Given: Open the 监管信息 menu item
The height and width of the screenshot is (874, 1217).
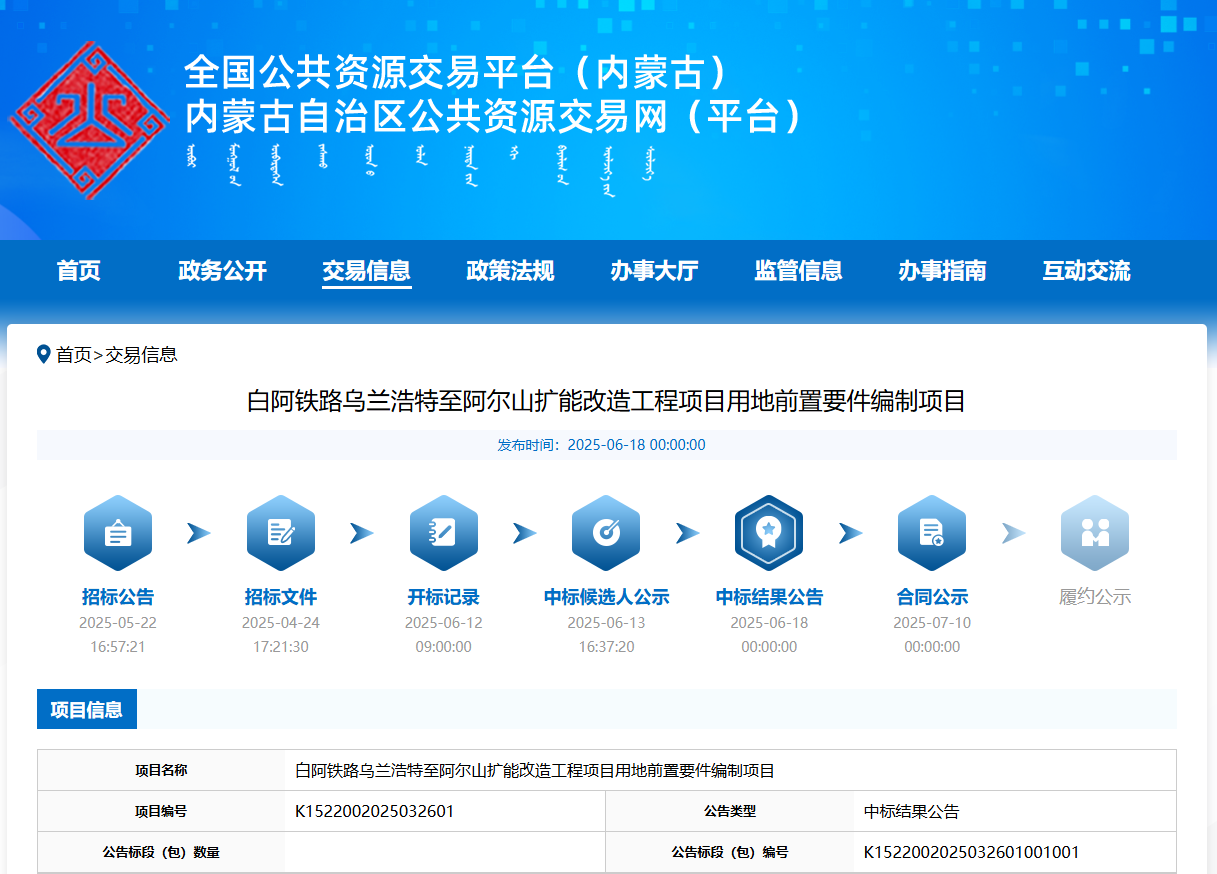Looking at the screenshot, I should click(799, 271).
